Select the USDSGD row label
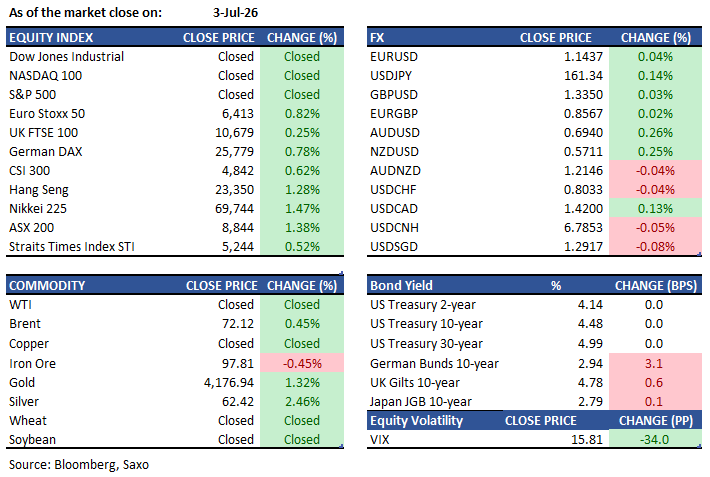The image size is (710, 477). pos(394,247)
